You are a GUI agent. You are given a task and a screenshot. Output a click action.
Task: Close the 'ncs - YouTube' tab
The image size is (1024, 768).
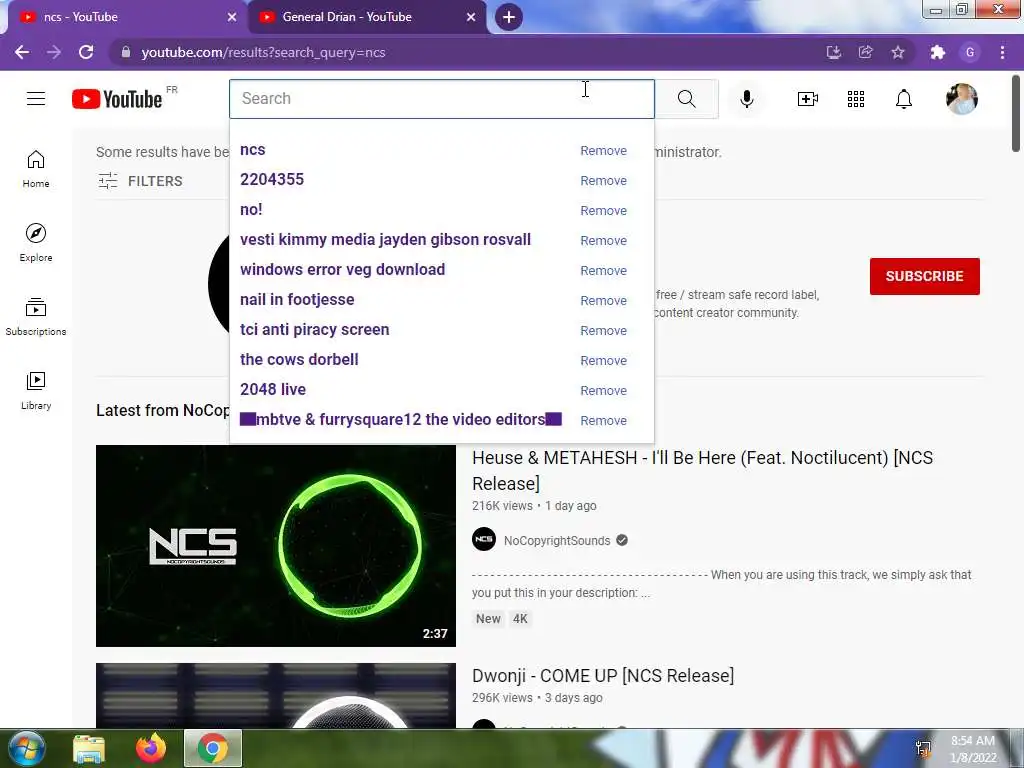232,17
